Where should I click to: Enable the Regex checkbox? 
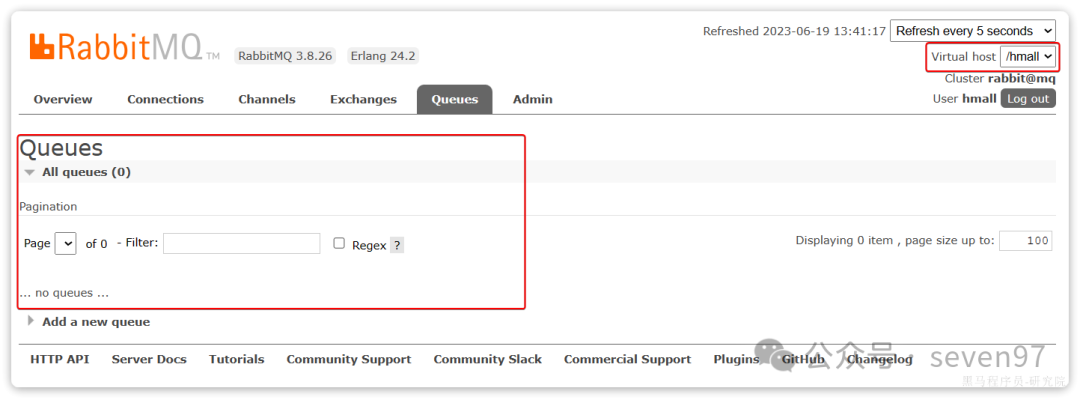(339, 243)
